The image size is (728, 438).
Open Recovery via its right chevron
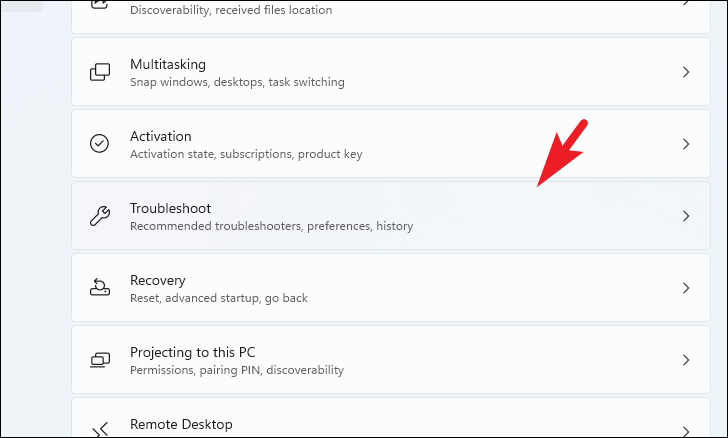point(686,288)
